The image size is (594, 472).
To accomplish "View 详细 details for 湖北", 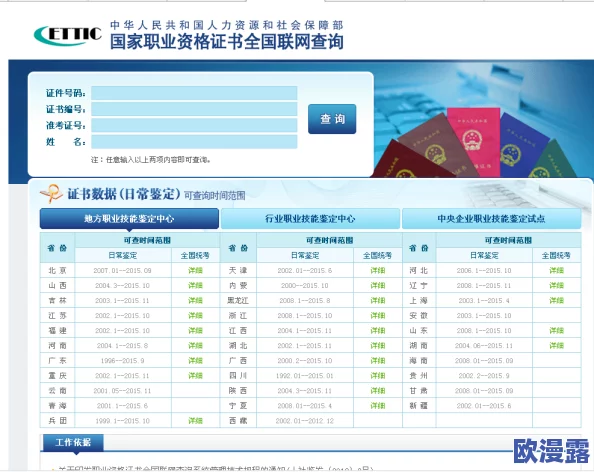I will pyautogui.click(x=378, y=345).
